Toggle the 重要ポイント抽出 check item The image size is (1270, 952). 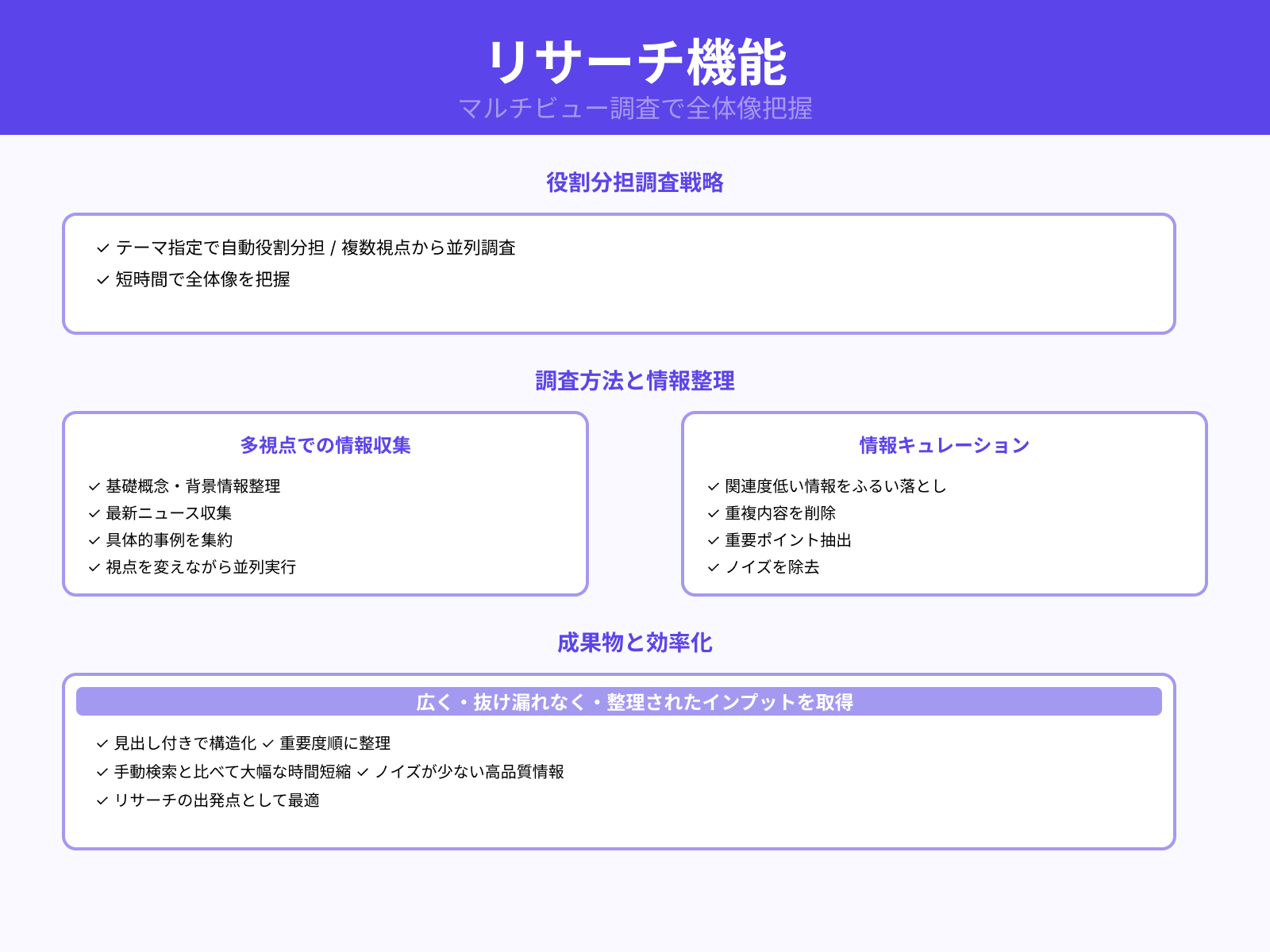(711, 541)
